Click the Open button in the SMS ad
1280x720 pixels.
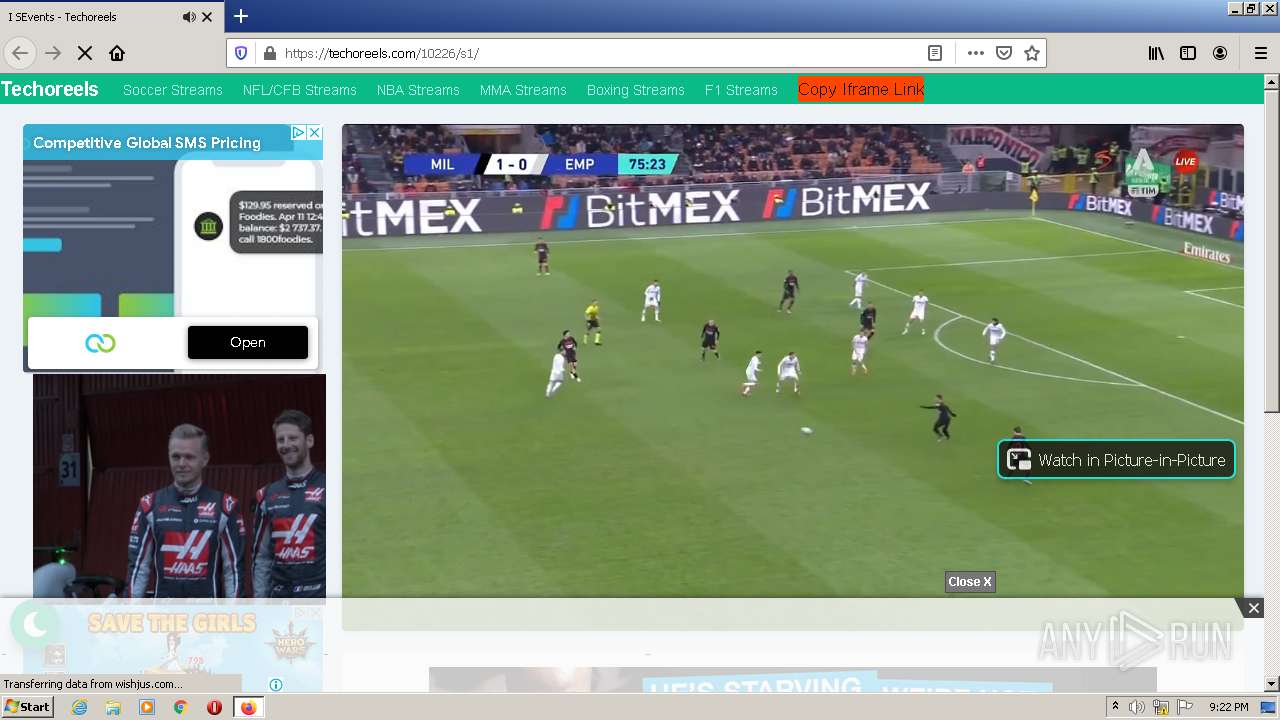[248, 342]
